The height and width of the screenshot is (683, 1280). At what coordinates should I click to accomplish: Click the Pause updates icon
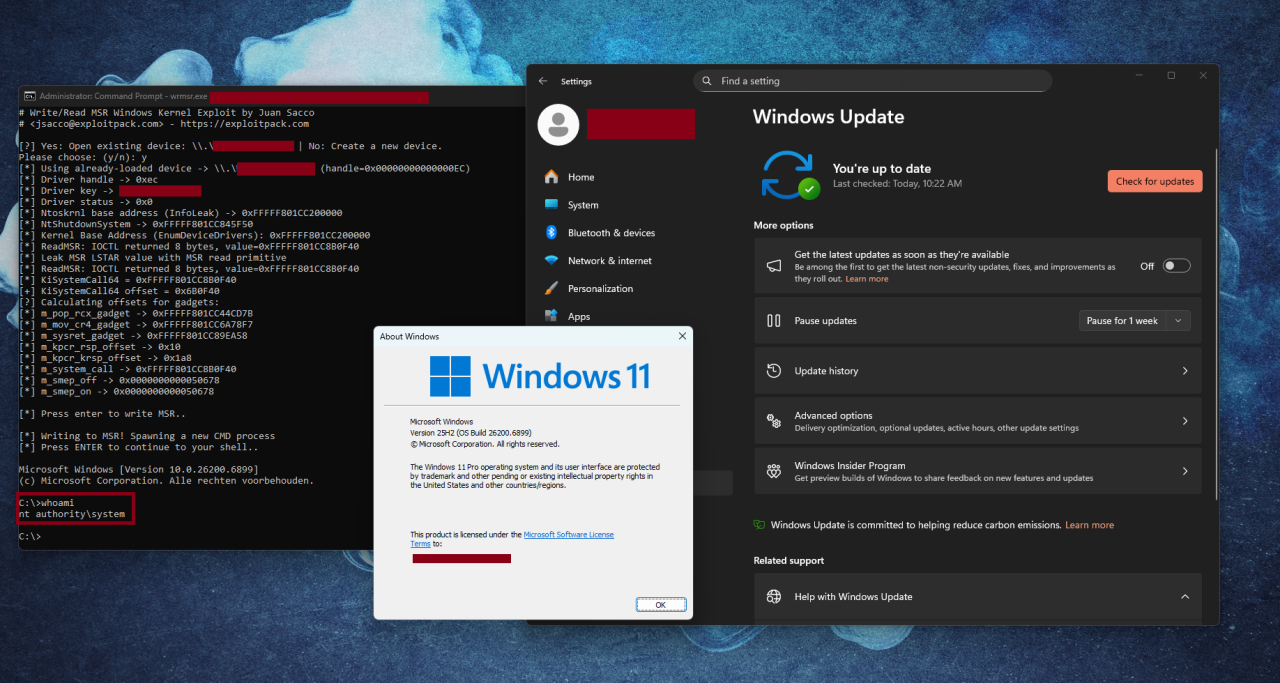(x=773, y=320)
